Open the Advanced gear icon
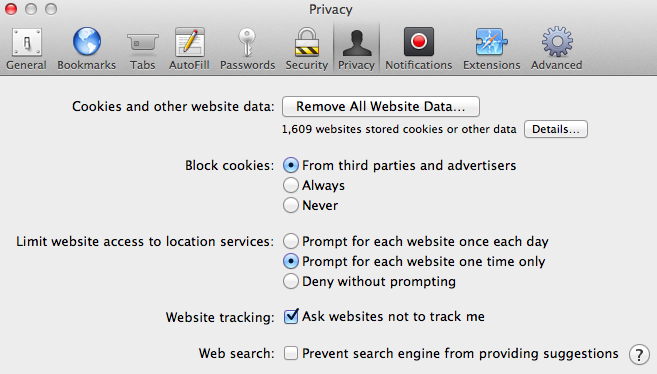657x374 pixels. [557, 42]
